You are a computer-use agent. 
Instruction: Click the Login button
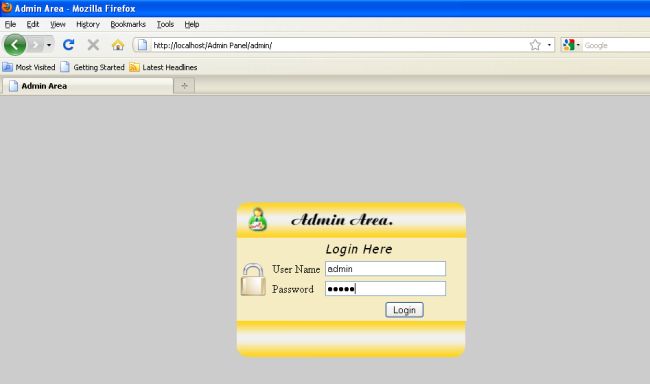point(404,310)
